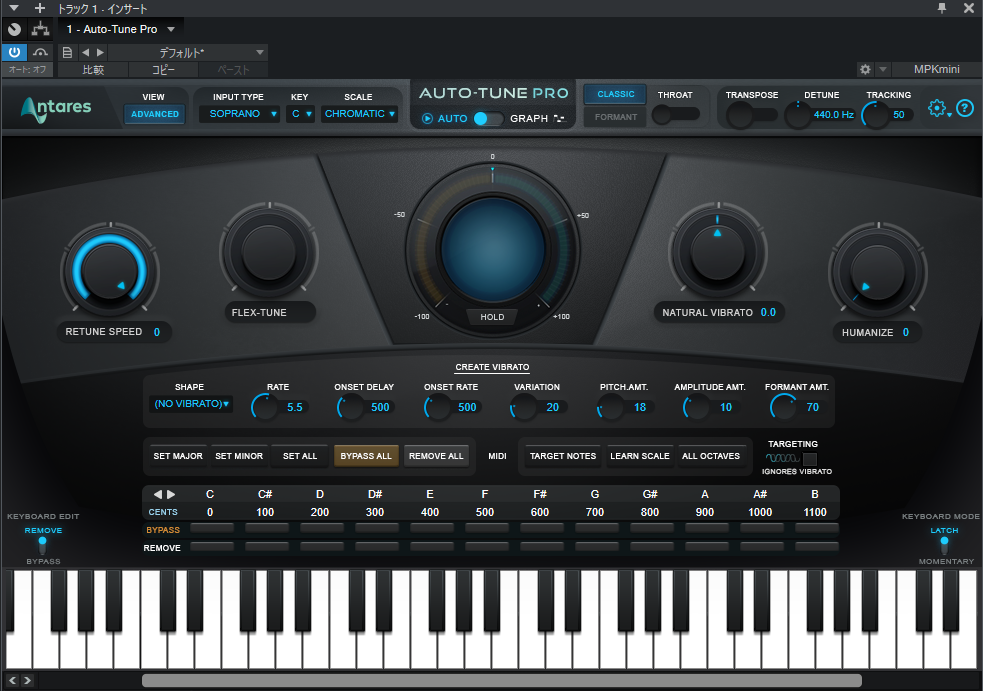
Task: Add insert with the plus icon
Action: coord(39,8)
